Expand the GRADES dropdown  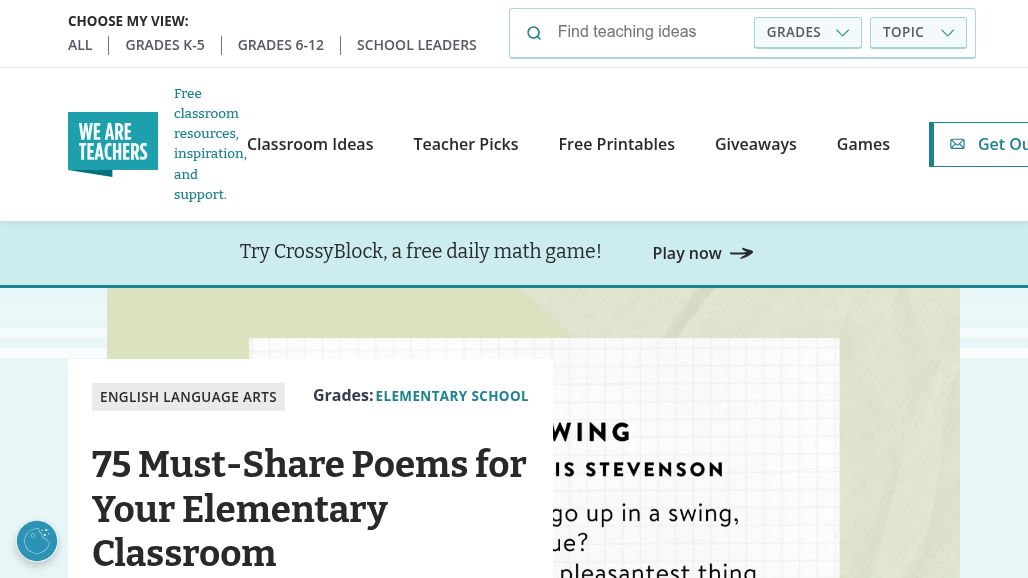coord(808,33)
